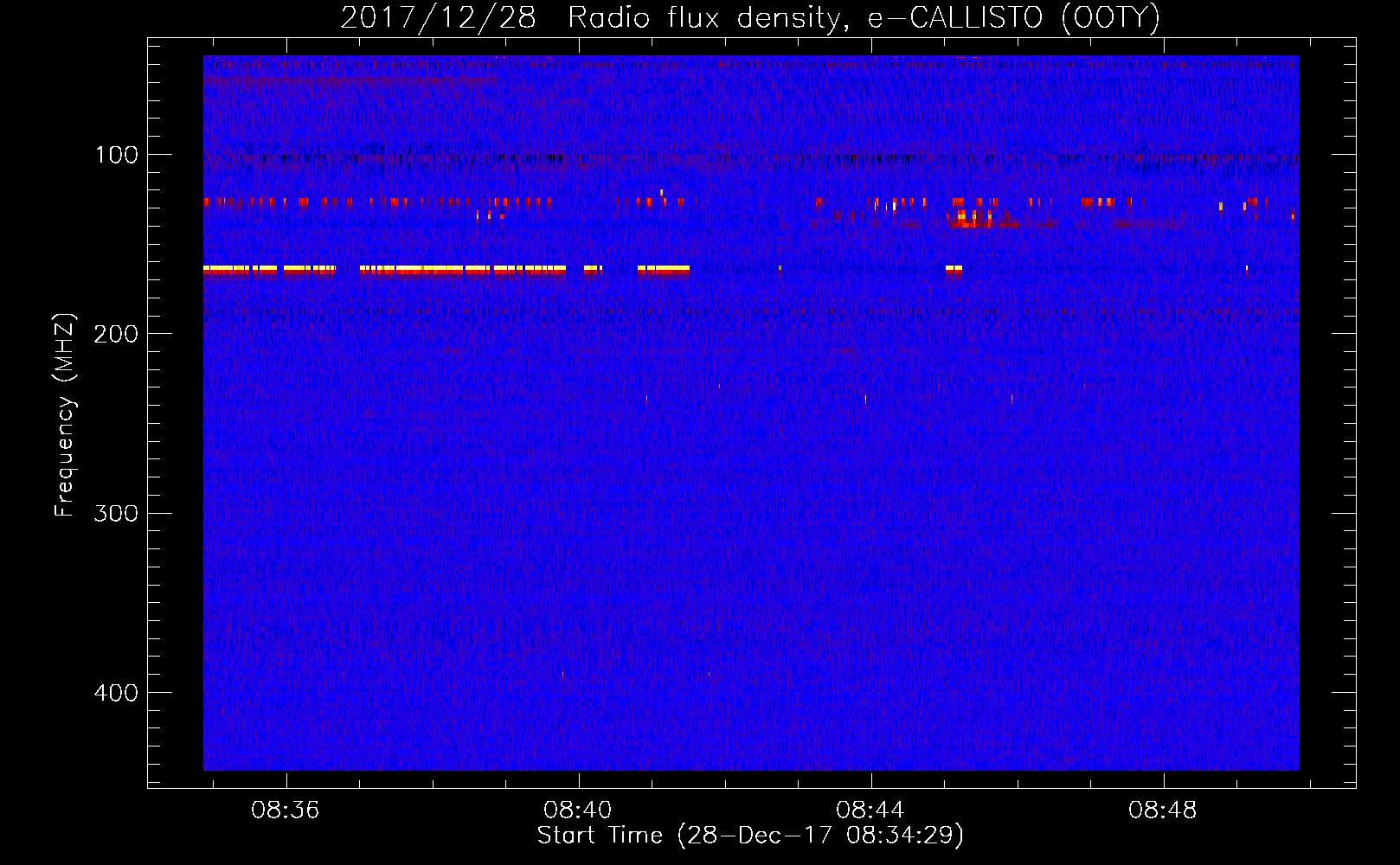1400x865 pixels.
Task: Click the 400 frequency tick label
Action: [x=116, y=693]
